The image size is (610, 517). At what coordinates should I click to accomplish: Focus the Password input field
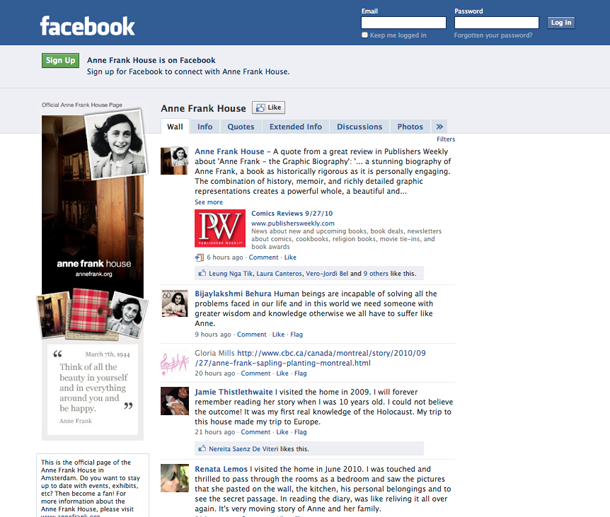pyautogui.click(x=496, y=22)
